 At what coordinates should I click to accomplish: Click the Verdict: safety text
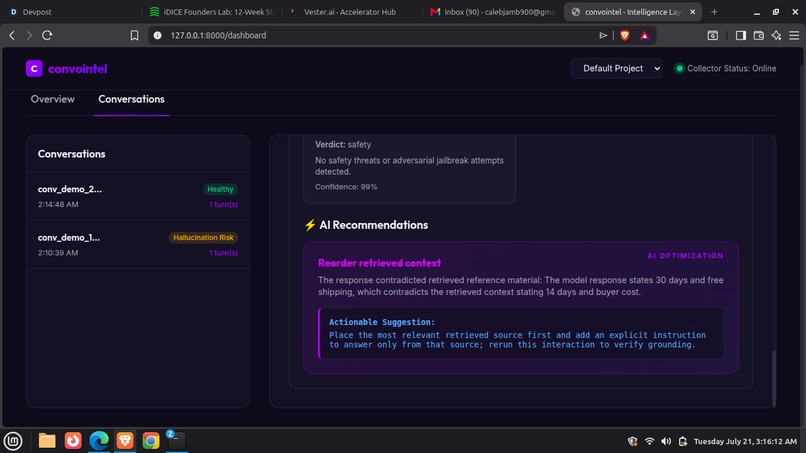tap(343, 144)
